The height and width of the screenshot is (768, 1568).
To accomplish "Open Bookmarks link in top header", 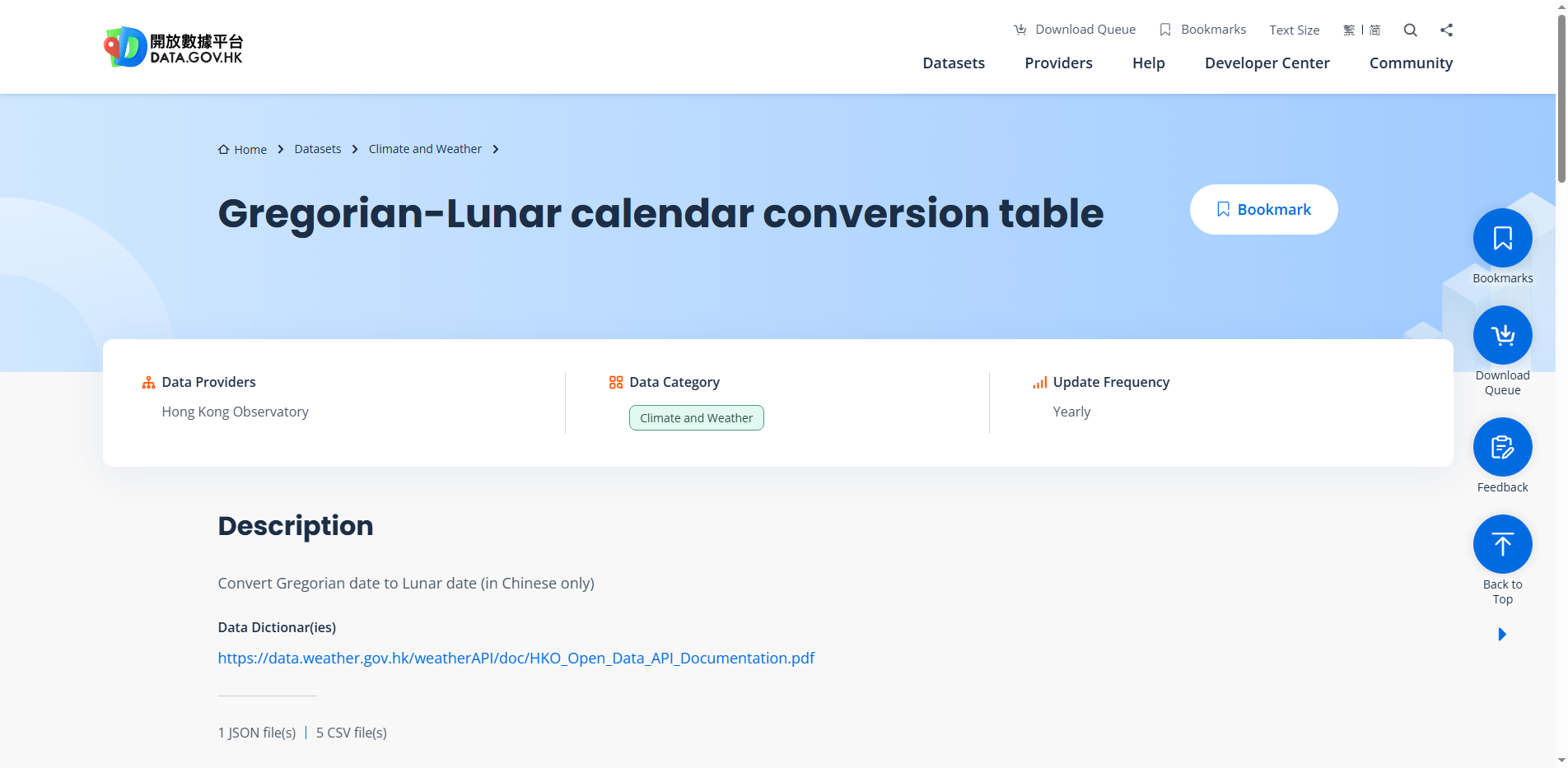I will [1203, 30].
